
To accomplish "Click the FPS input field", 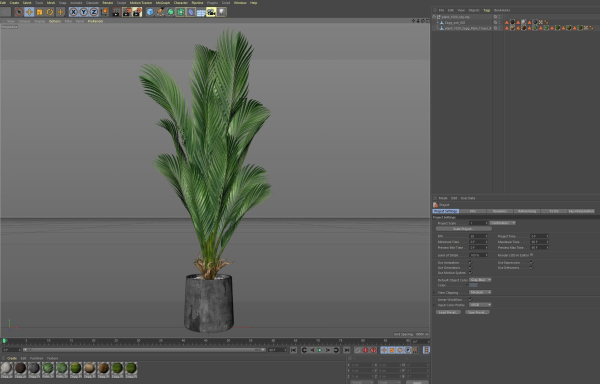I will (478, 236).
